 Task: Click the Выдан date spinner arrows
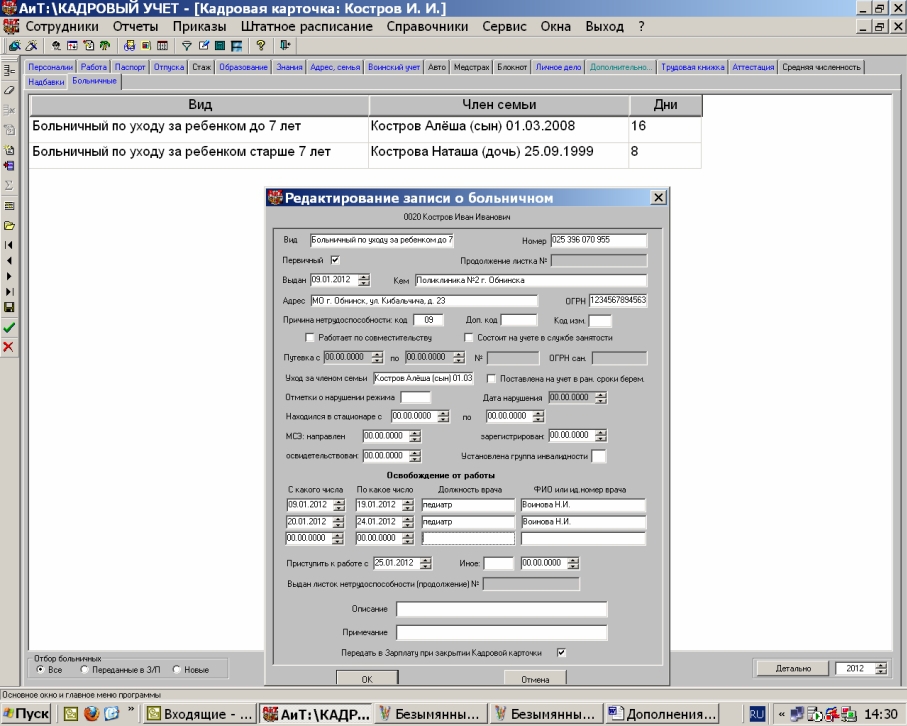tap(364, 280)
